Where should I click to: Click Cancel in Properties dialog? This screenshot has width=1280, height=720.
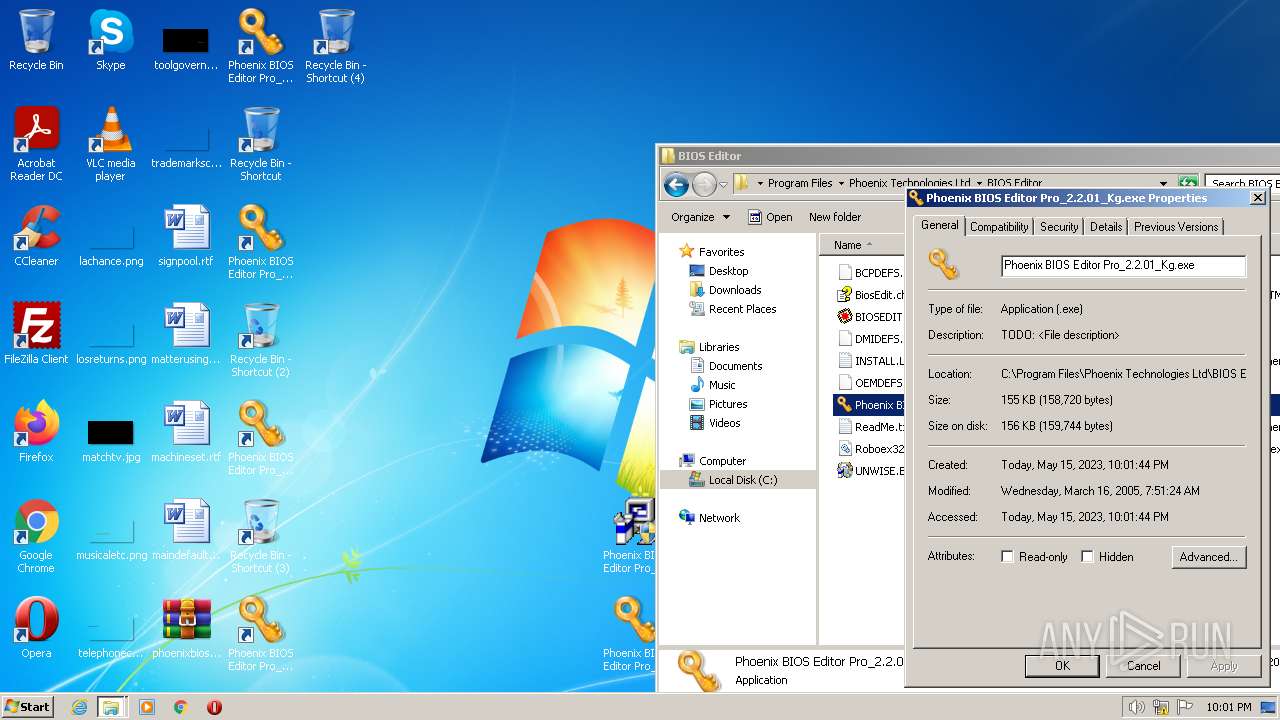(x=1144, y=666)
